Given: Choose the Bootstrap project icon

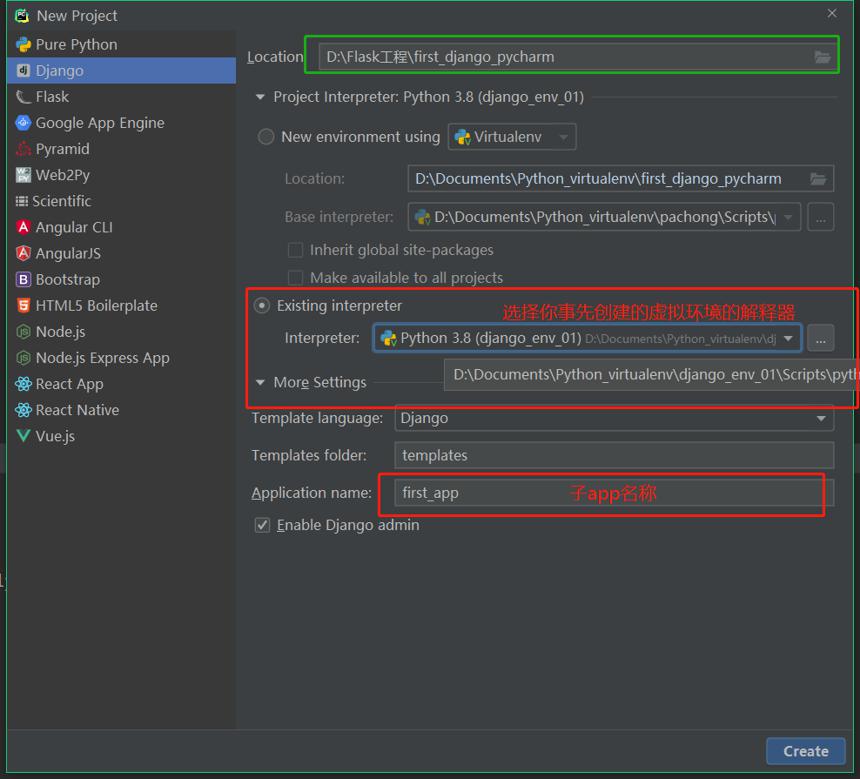Looking at the screenshot, I should (x=24, y=279).
